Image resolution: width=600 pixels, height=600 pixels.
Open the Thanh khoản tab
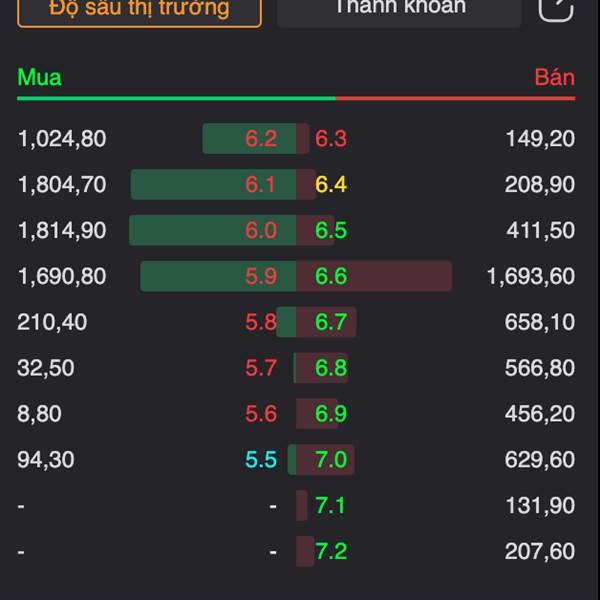[399, 8]
